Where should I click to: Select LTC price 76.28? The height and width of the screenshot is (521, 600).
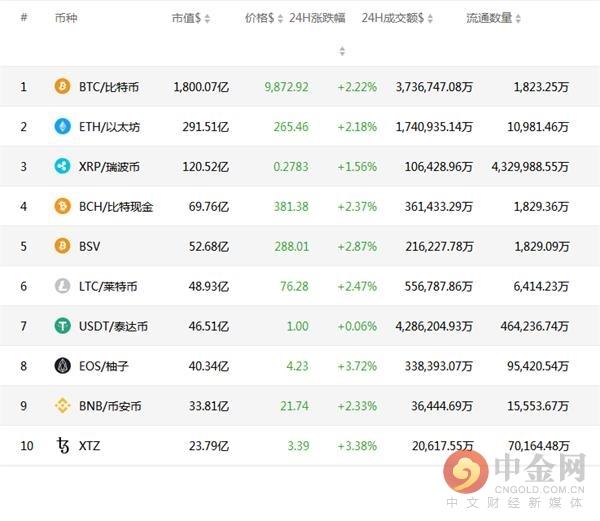294,286
